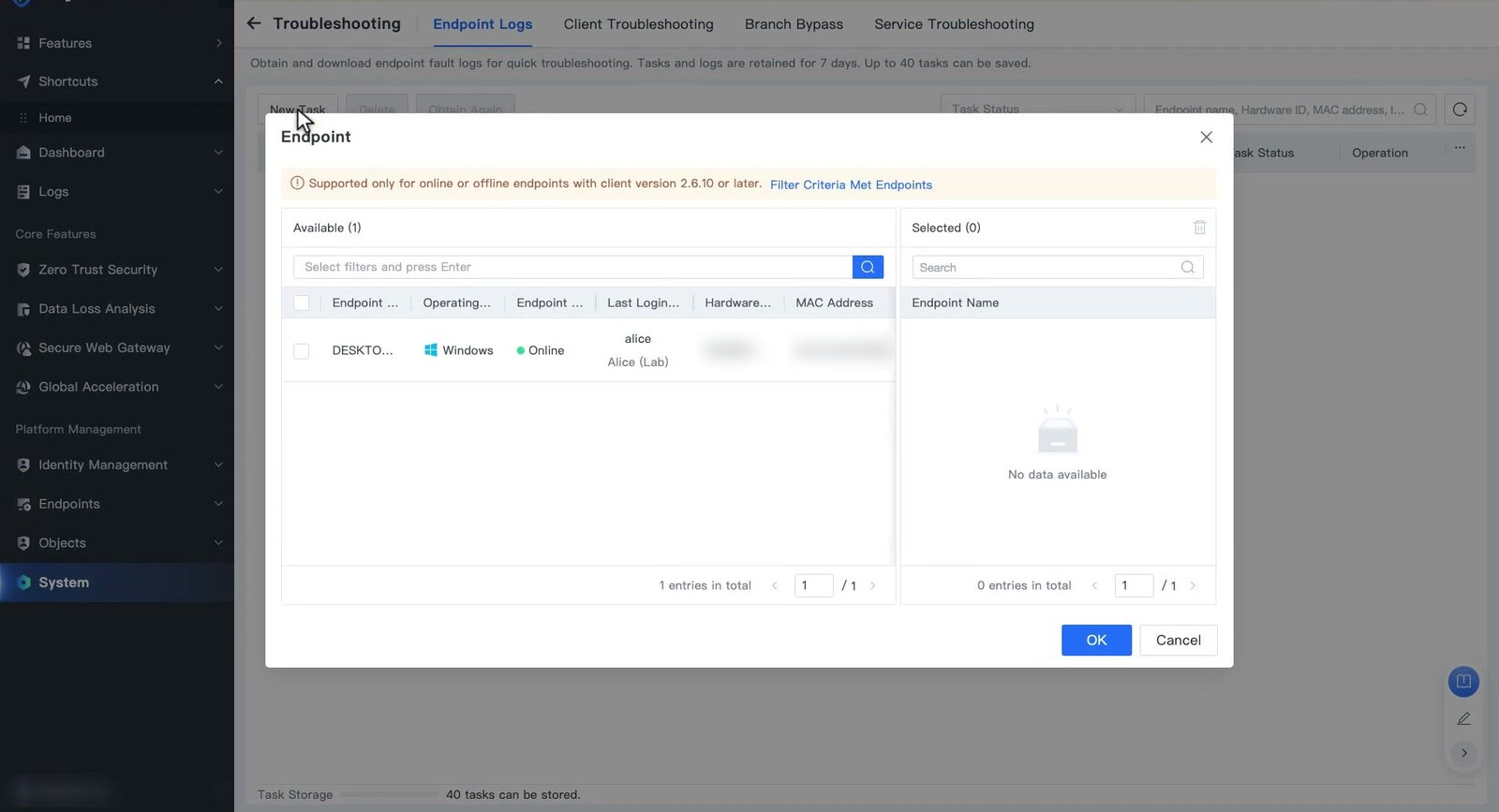Click the page number box under Selected list
Screen dimensions: 1499x812
(1134, 585)
